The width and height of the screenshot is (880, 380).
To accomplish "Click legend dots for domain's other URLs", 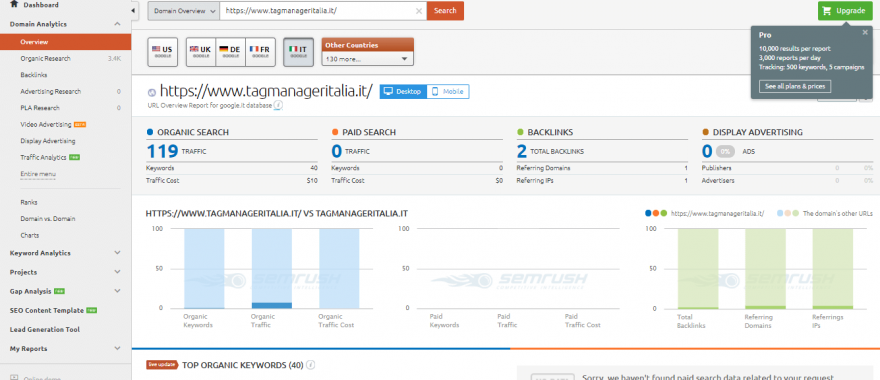I will [788, 213].
